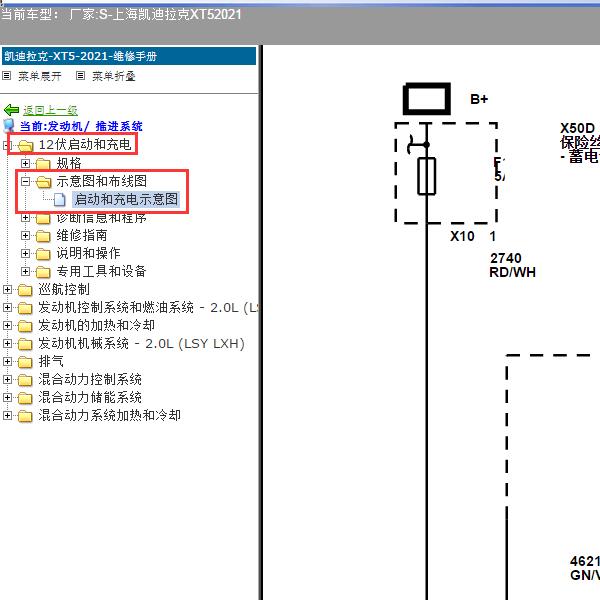Click the 启动和充电示意图 page icon

coord(59,200)
